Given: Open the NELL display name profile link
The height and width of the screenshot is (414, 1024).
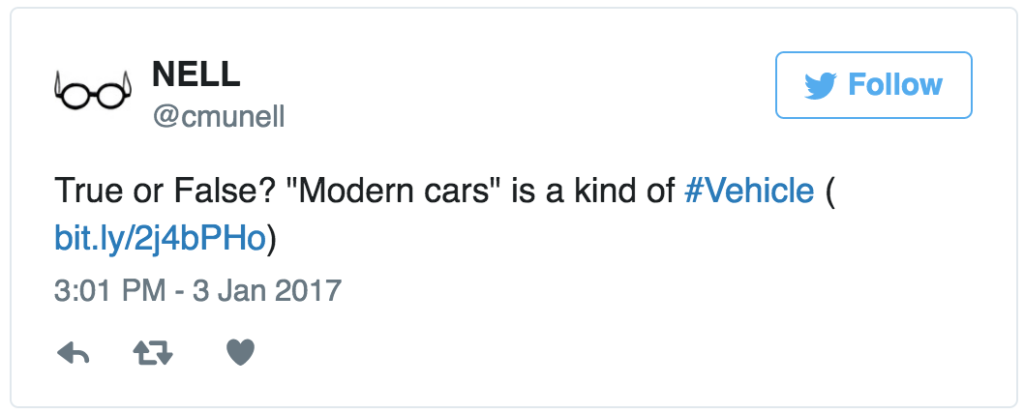Looking at the screenshot, I should (195, 74).
